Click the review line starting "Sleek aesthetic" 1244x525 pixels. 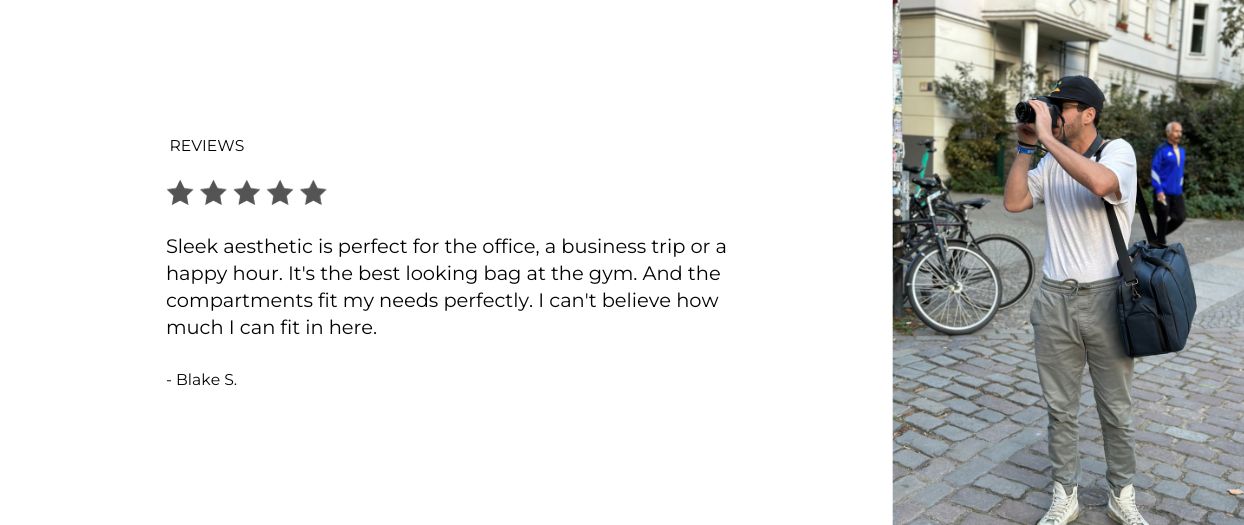point(446,246)
